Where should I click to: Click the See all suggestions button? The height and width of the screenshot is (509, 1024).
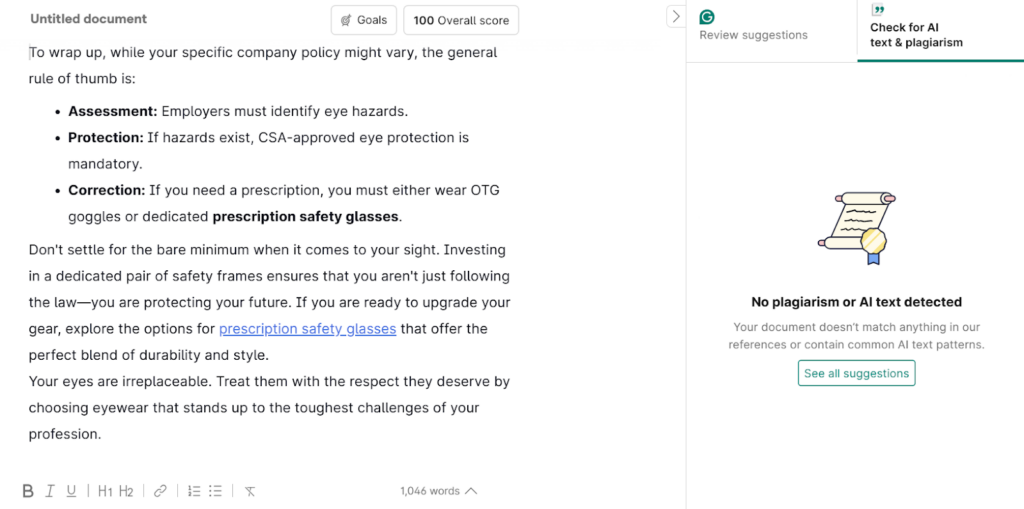pos(856,373)
